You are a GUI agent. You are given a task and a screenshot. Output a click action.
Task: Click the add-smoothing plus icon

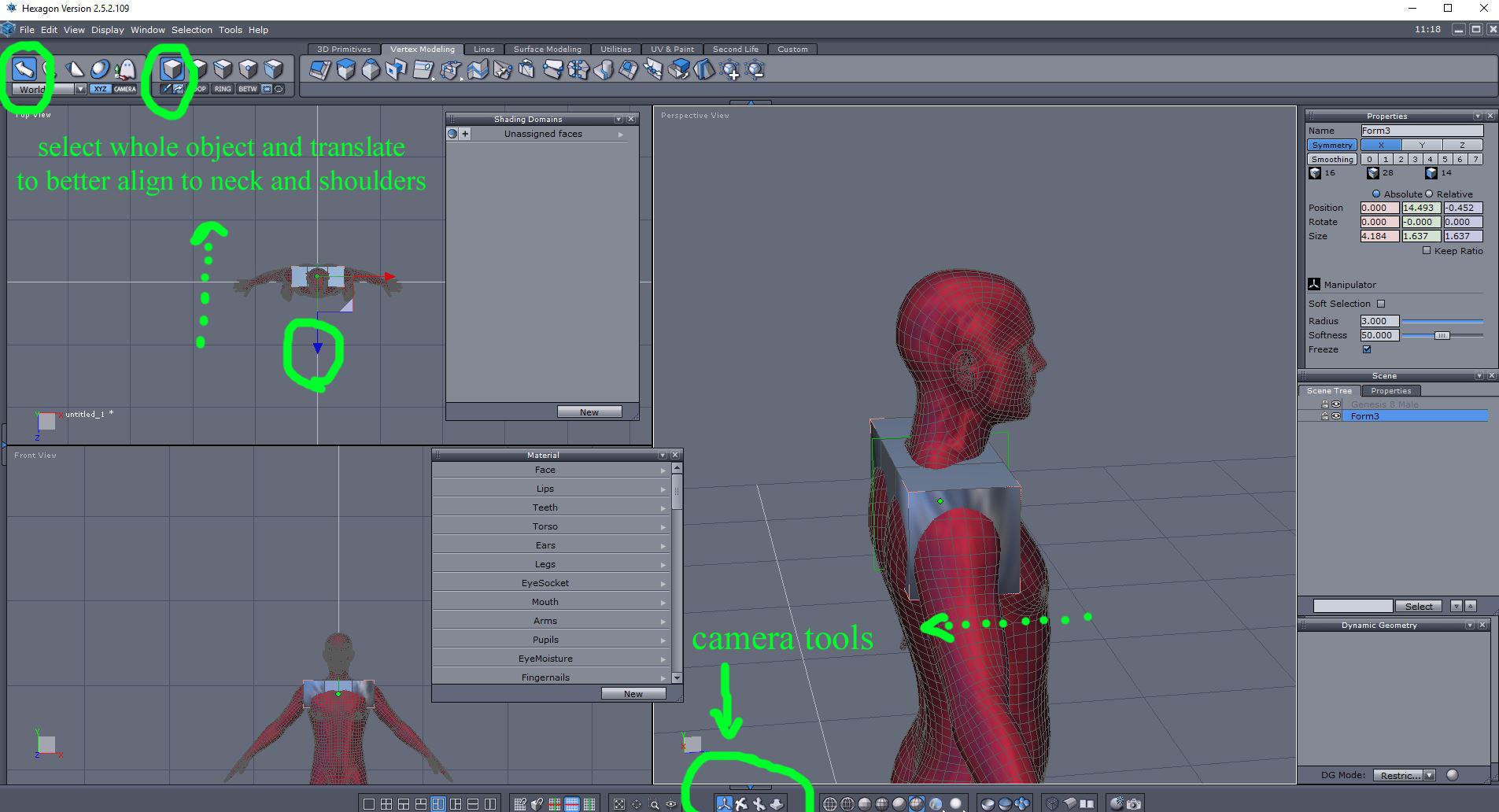pos(731,70)
